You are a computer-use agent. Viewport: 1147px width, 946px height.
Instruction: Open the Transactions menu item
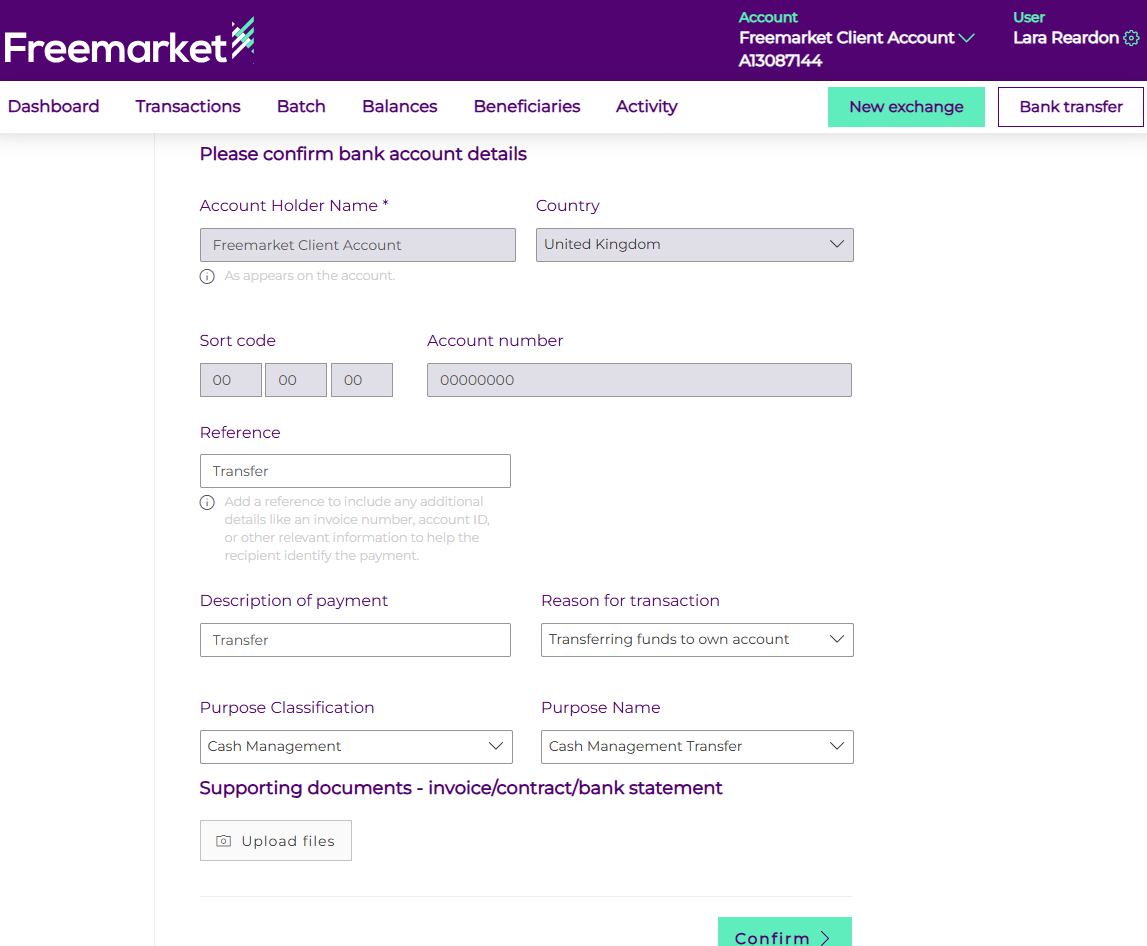point(188,107)
